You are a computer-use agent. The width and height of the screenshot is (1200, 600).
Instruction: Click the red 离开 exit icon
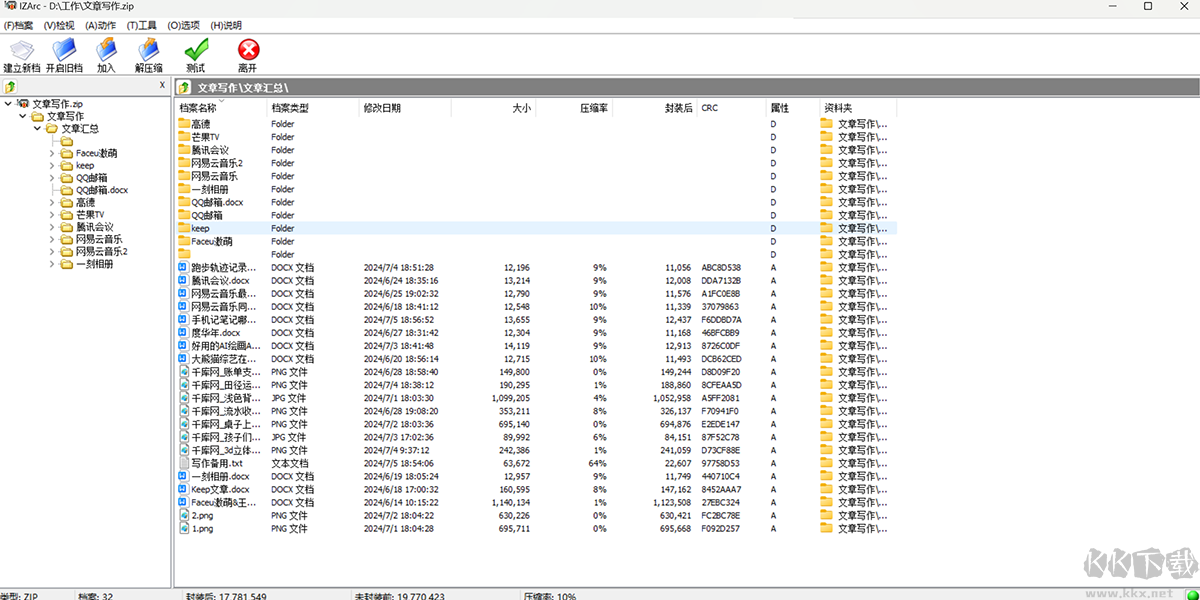pos(248,54)
